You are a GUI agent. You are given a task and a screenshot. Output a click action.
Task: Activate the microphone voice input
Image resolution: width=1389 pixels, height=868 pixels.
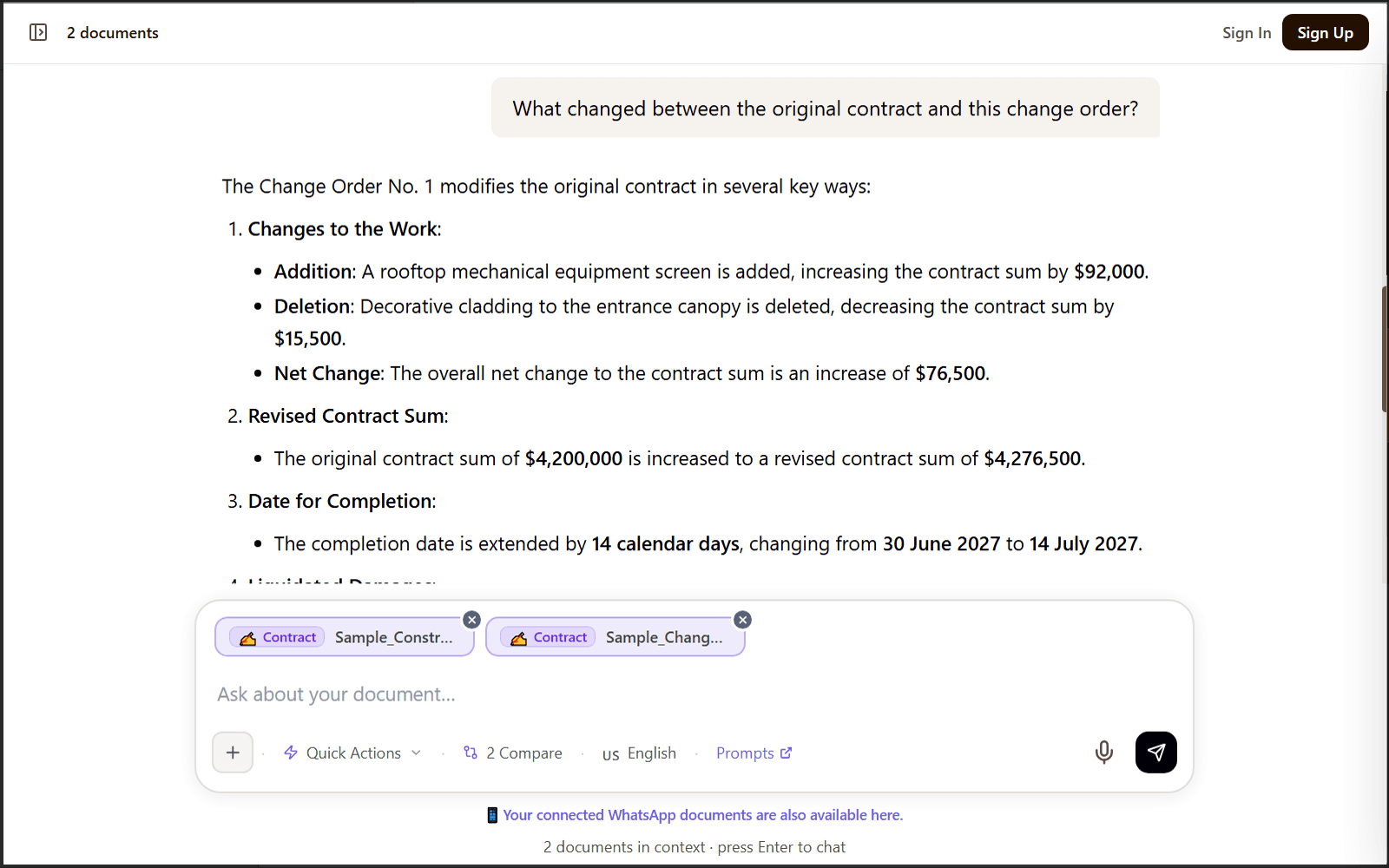[1103, 752]
